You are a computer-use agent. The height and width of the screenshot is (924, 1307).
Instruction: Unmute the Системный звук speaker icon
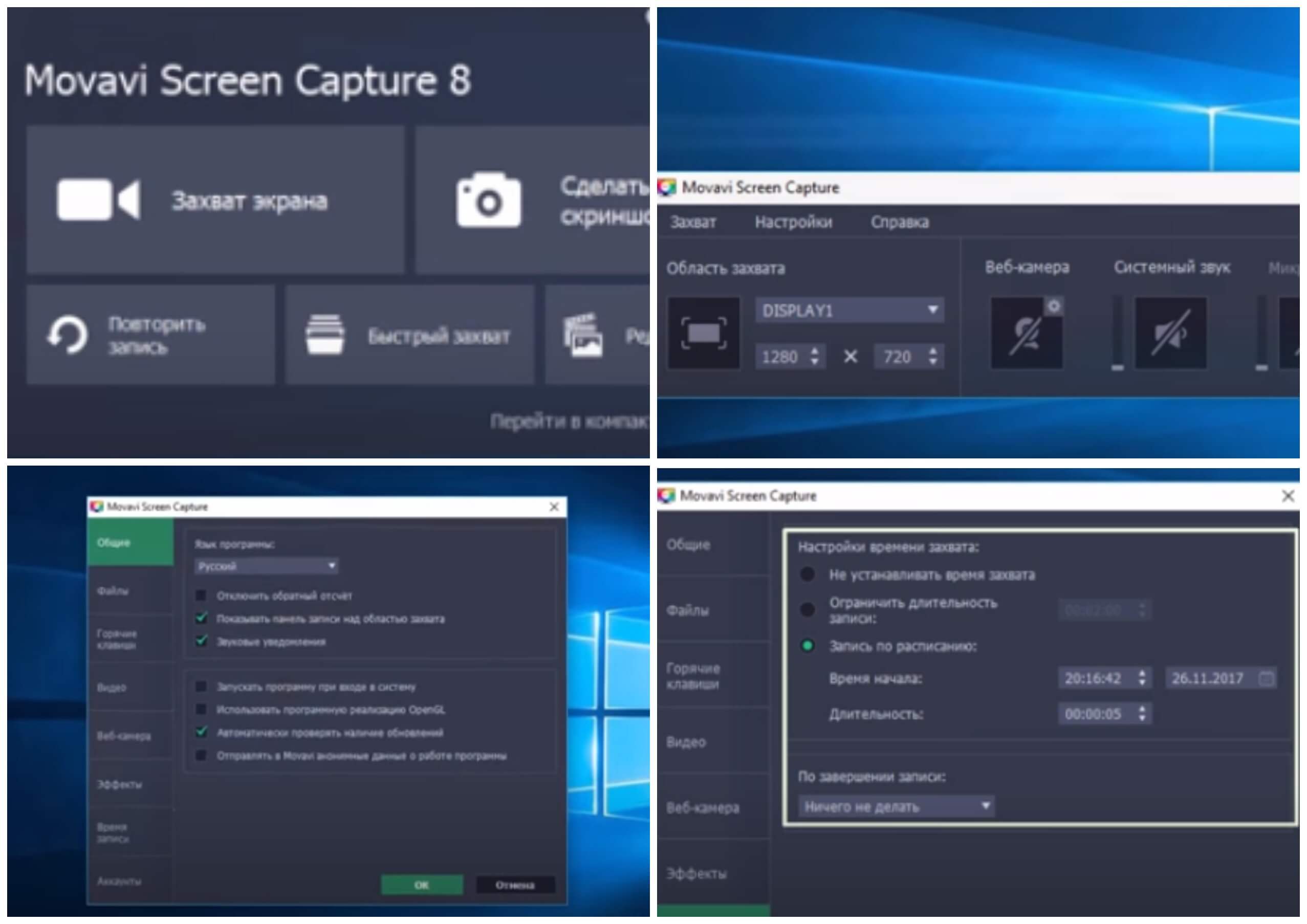click(1170, 334)
